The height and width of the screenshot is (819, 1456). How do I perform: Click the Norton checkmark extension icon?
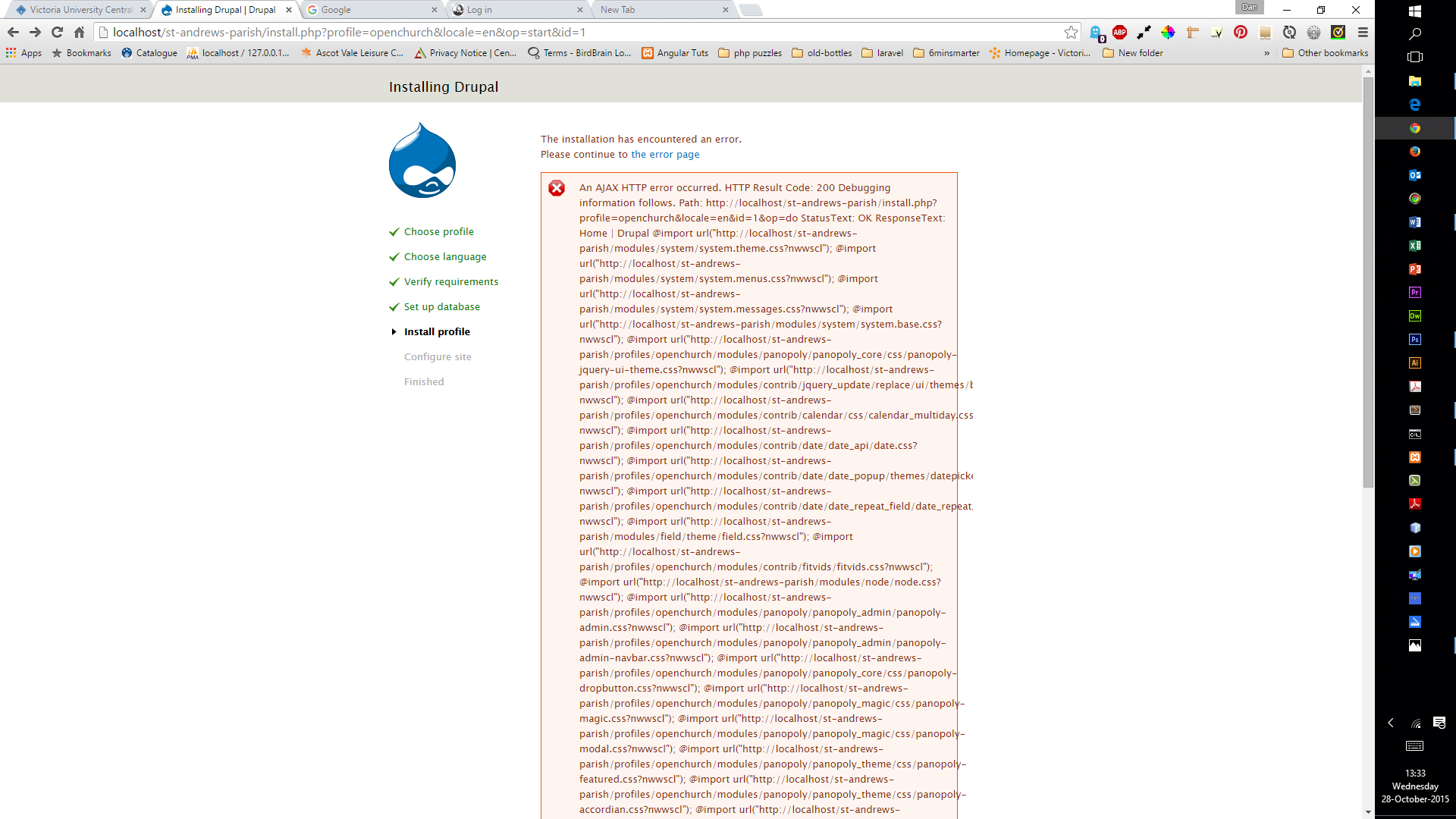point(1338,32)
